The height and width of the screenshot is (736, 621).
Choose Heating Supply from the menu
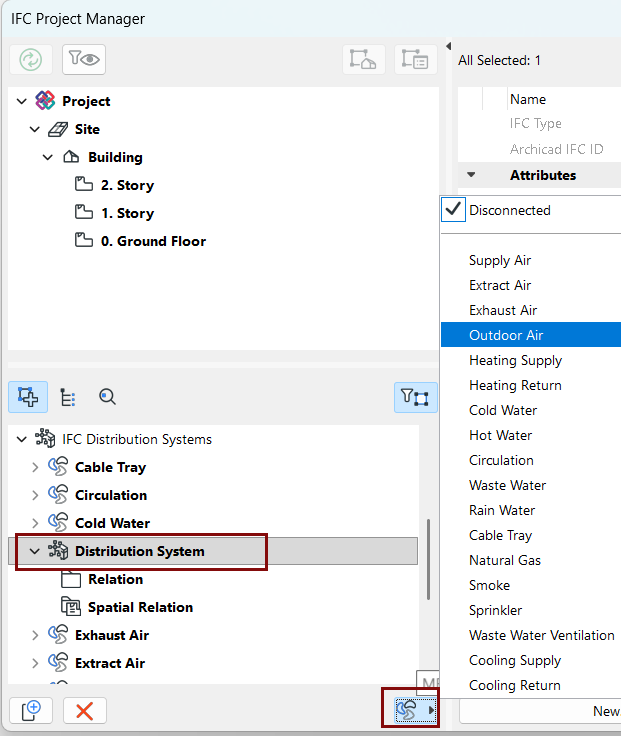coord(530,360)
